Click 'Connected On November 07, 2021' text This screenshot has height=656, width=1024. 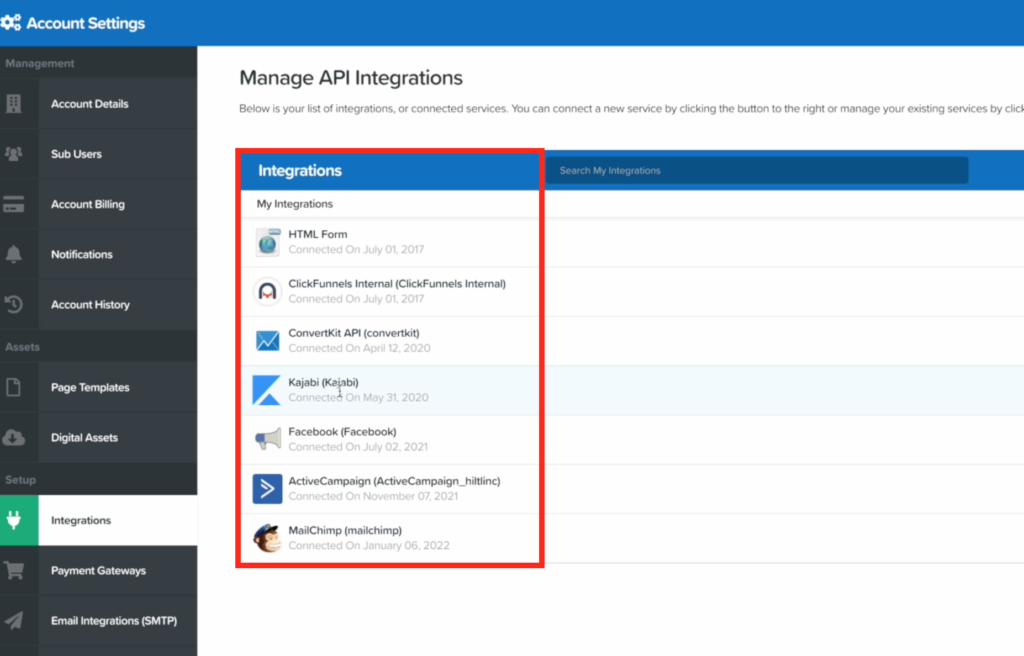point(373,496)
